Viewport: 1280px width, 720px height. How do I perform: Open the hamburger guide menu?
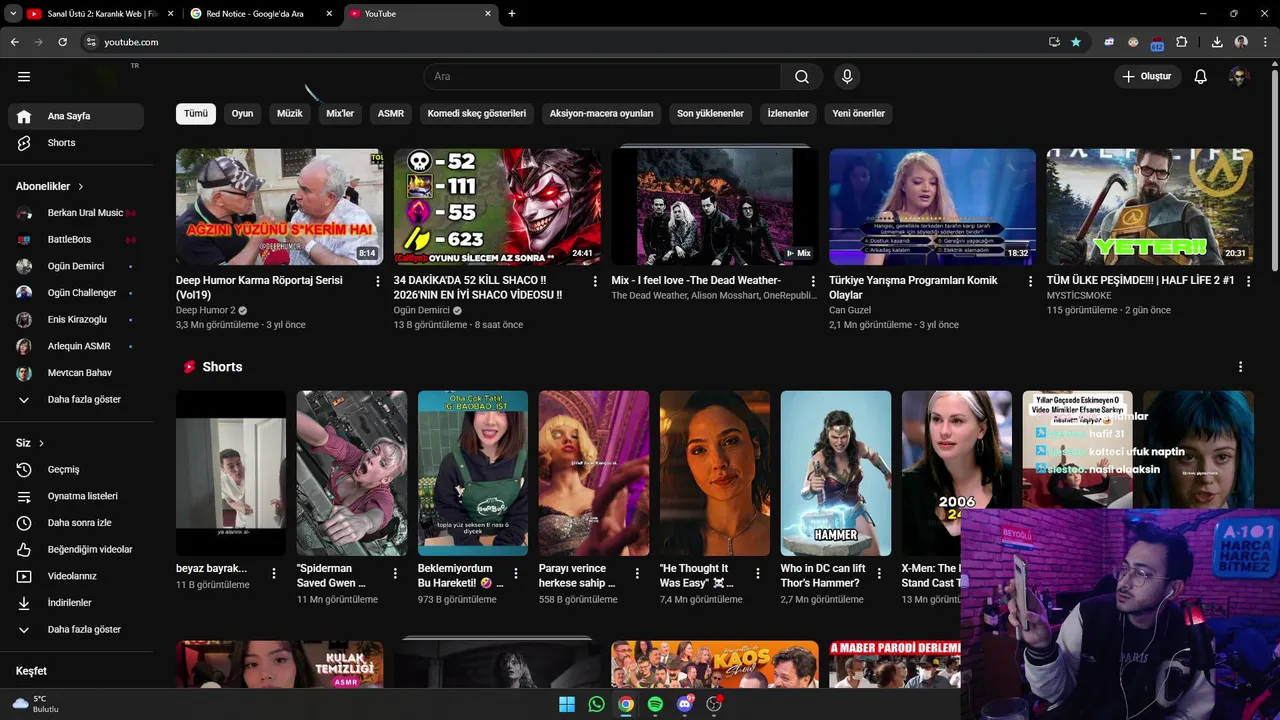coord(24,76)
